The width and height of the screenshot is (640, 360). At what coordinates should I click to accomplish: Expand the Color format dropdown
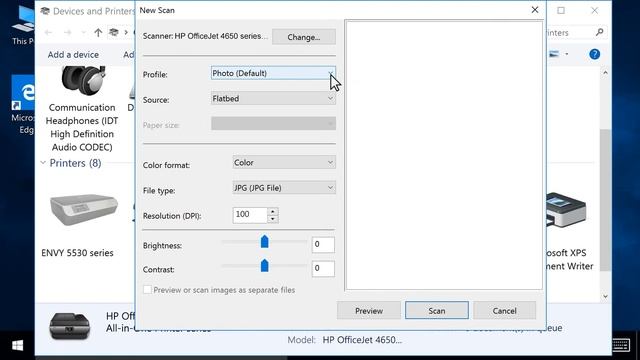click(x=284, y=162)
